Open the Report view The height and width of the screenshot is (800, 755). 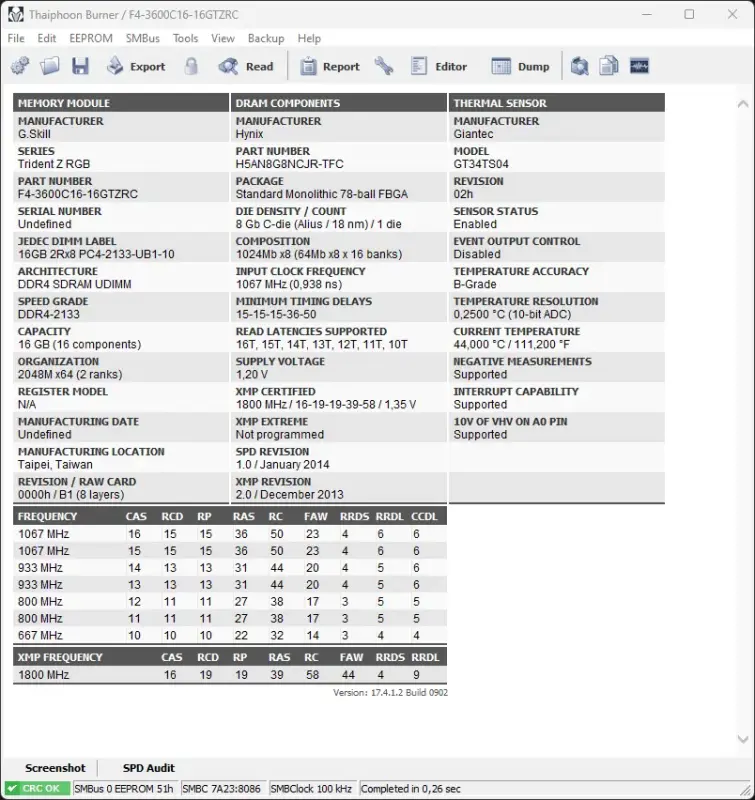point(329,67)
